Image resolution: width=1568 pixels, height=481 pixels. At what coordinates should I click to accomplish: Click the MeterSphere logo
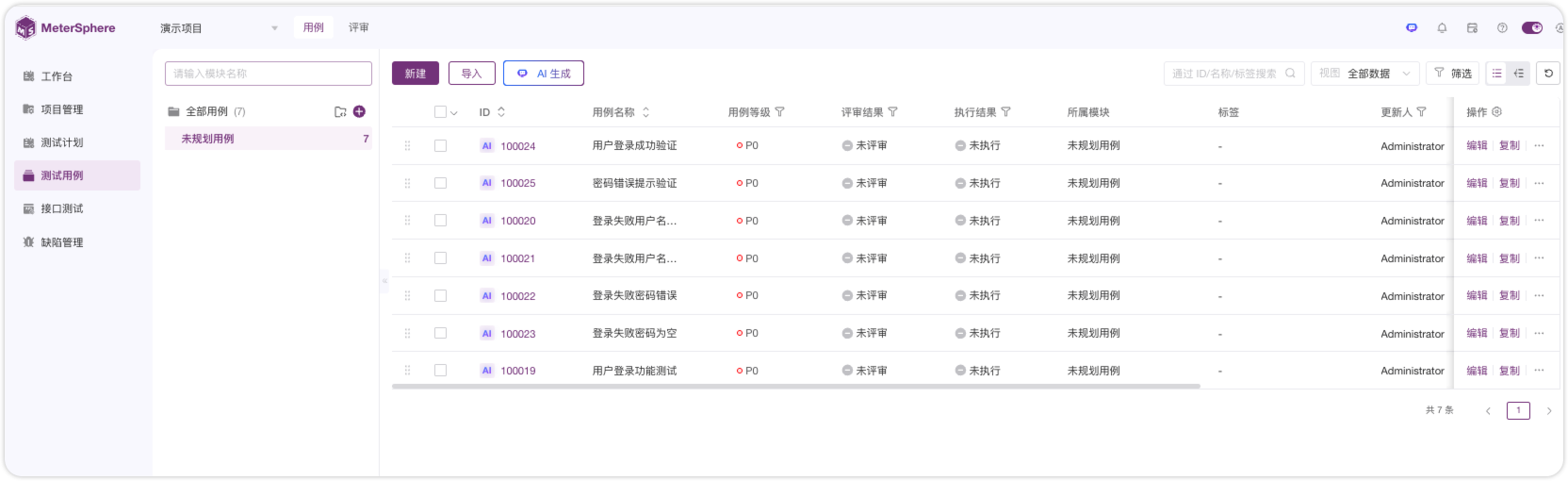(65, 28)
